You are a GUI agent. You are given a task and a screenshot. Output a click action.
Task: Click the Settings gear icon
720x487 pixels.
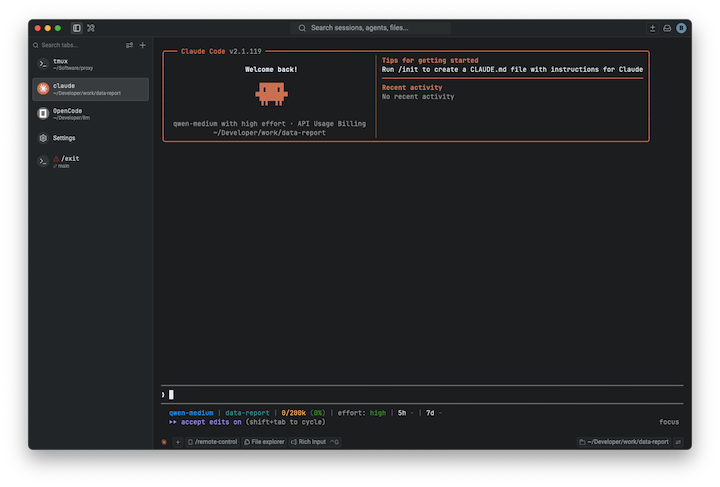coord(43,138)
